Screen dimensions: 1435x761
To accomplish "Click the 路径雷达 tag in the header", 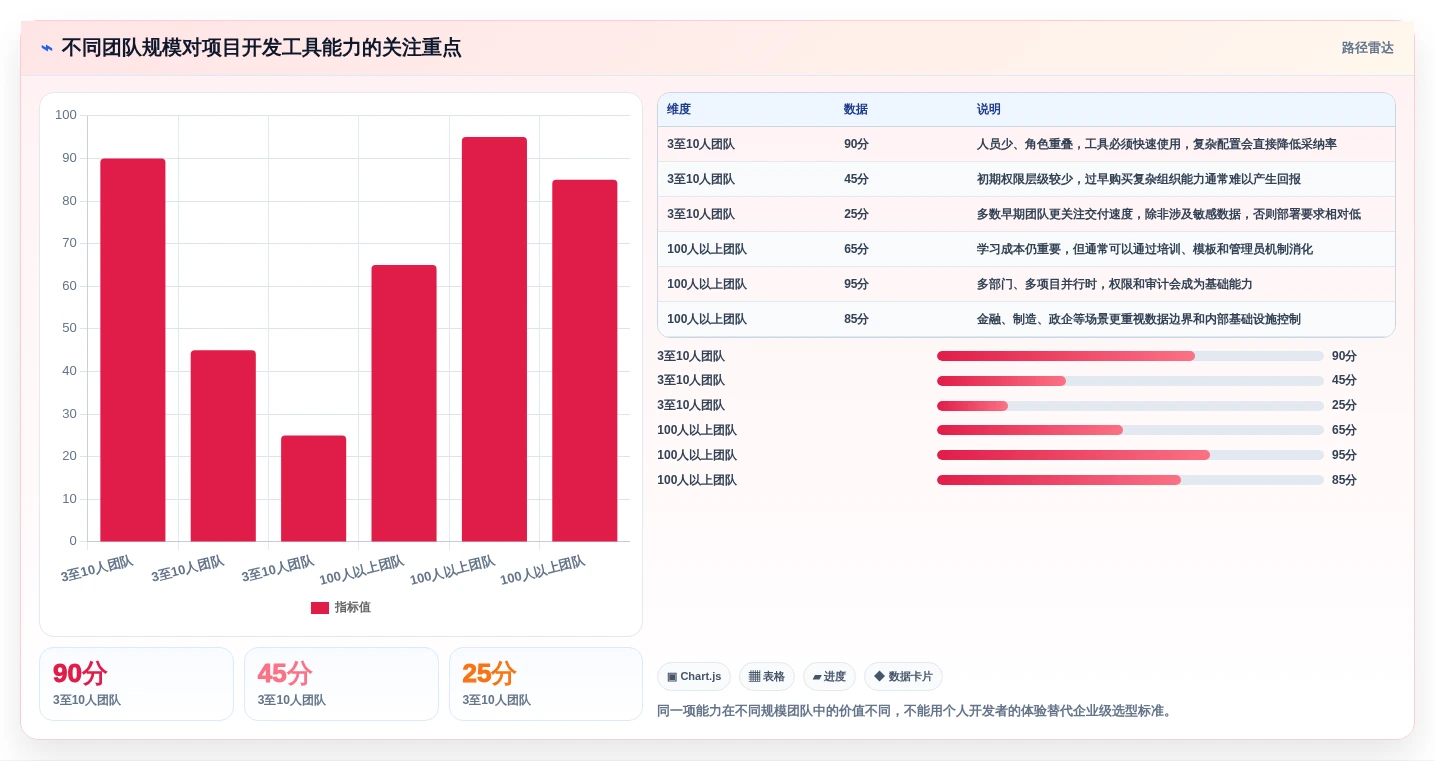I will click(x=1367, y=48).
